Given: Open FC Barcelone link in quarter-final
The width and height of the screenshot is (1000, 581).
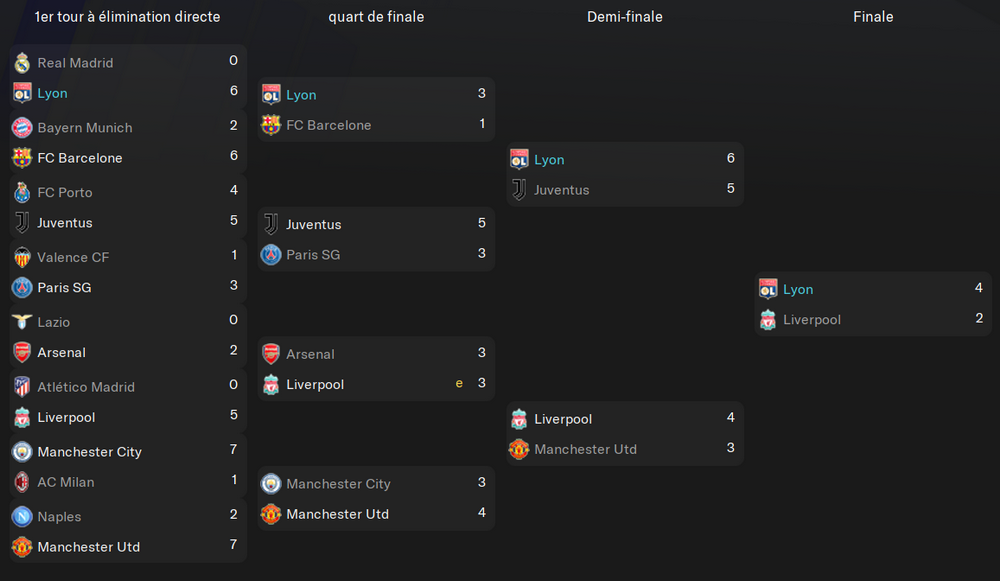Looking at the screenshot, I should (328, 125).
